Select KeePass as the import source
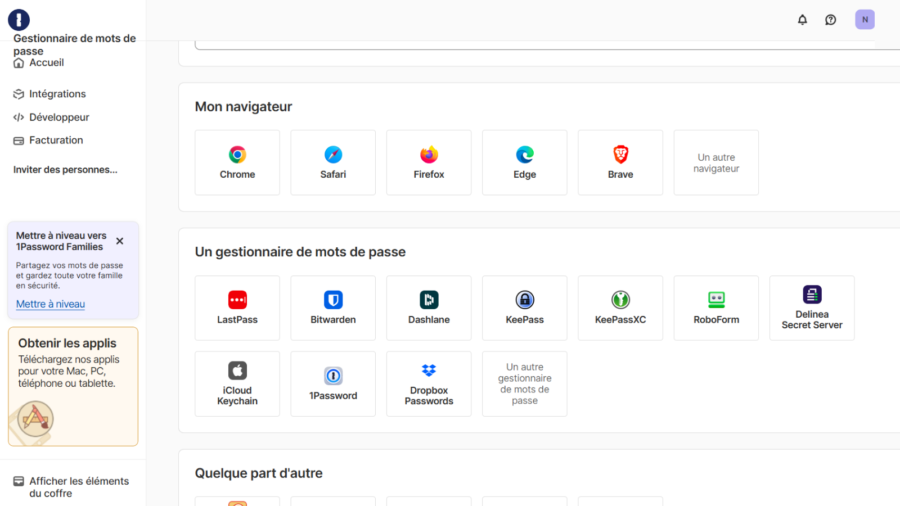 point(525,308)
